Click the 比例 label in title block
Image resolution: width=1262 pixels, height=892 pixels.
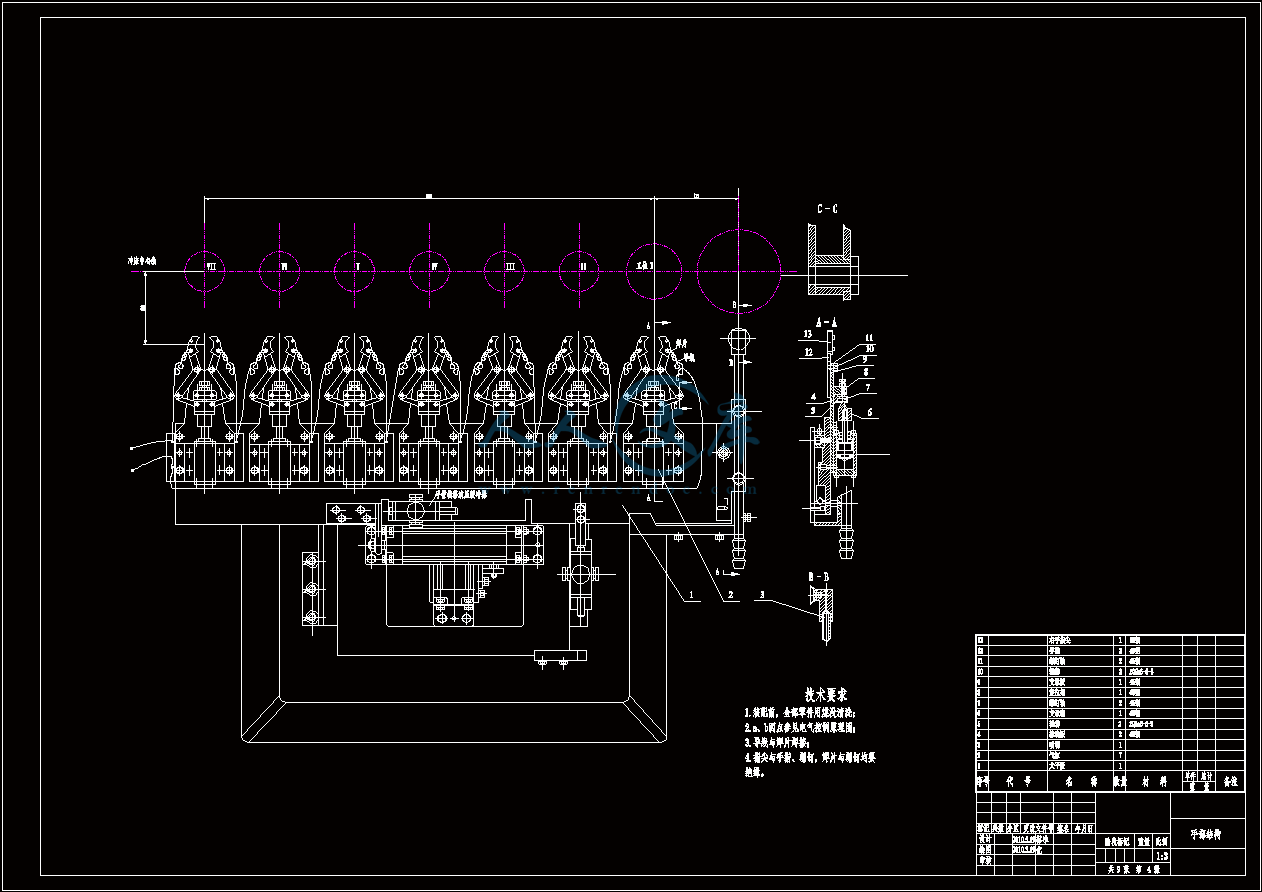pyautogui.click(x=1161, y=842)
